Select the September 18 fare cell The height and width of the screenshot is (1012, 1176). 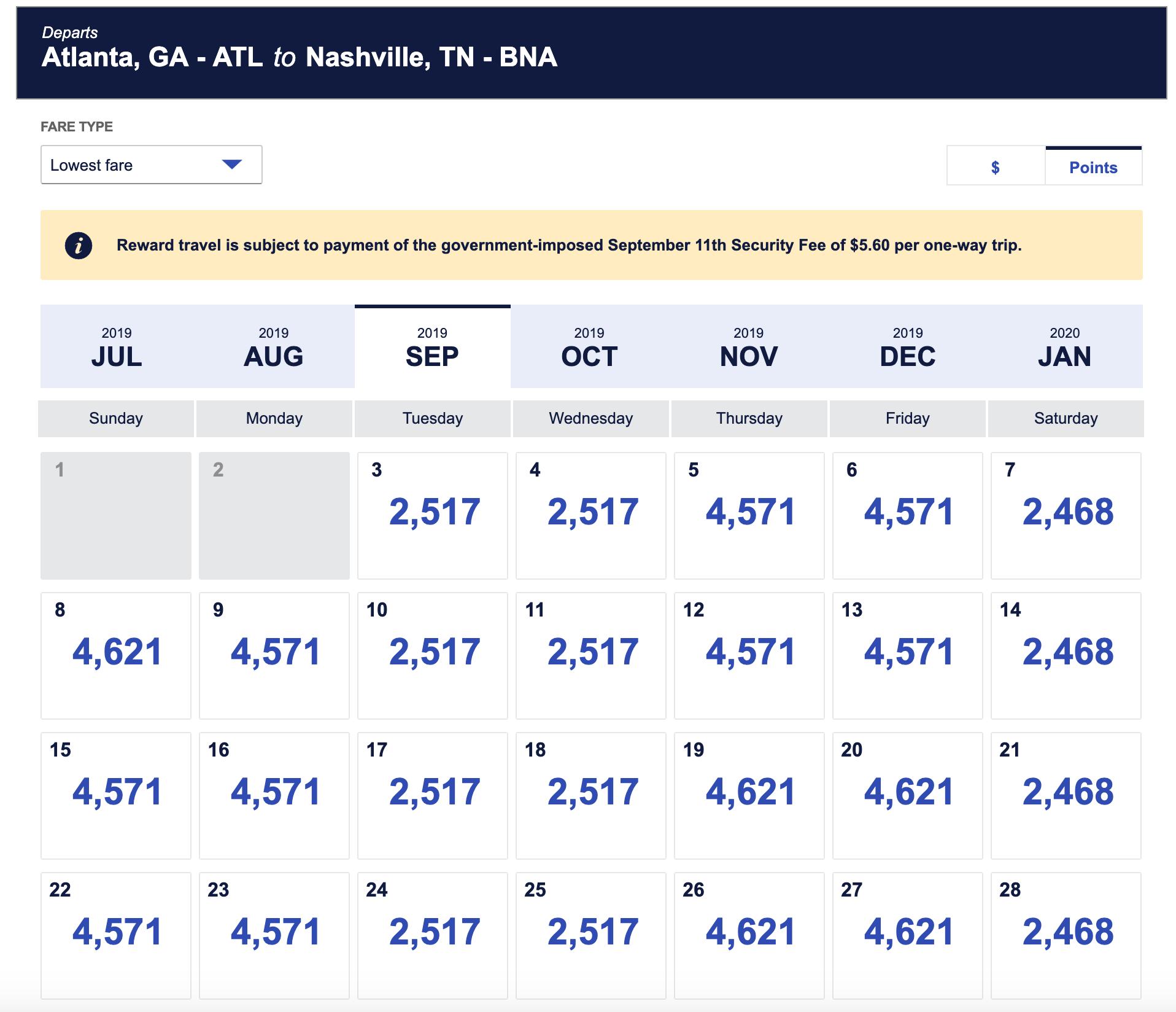click(591, 796)
